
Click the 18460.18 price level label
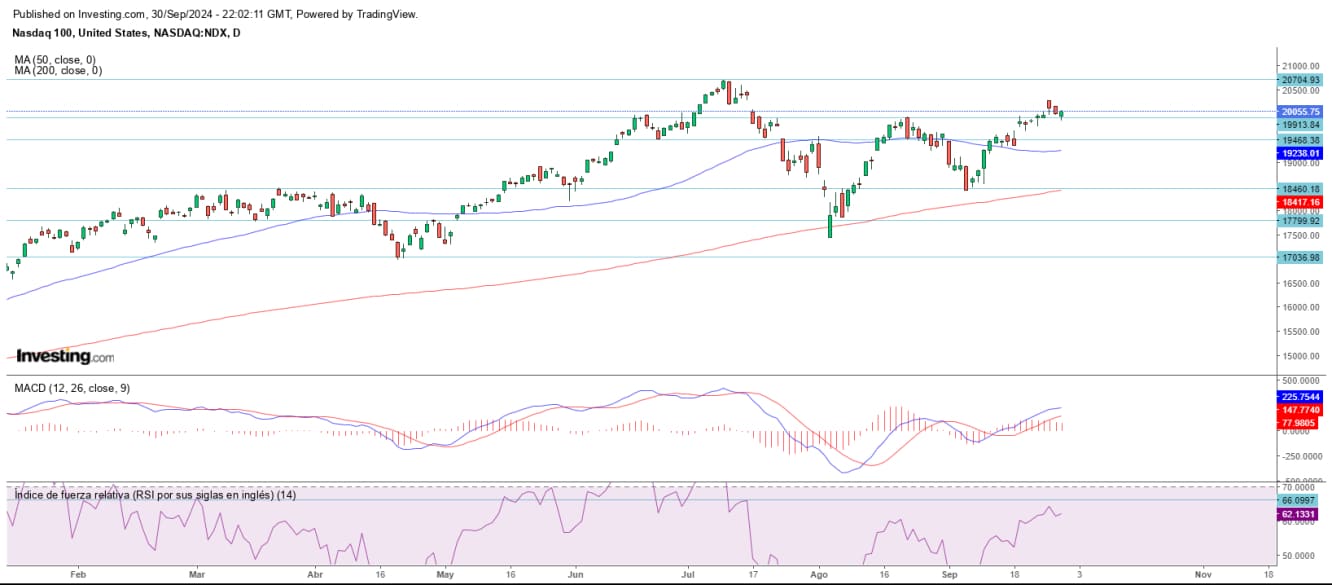coord(1300,188)
